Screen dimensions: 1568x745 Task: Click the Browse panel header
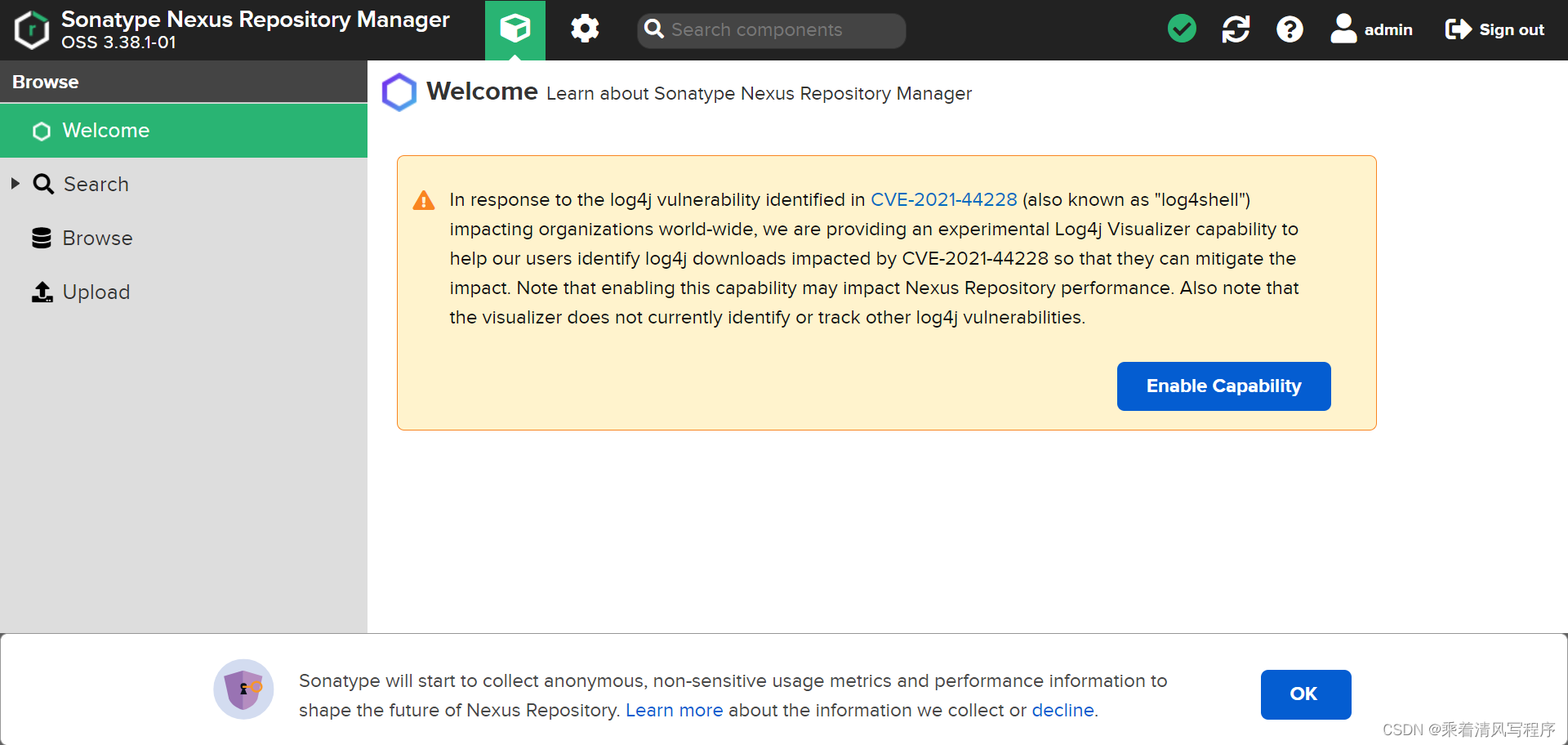coord(184,82)
